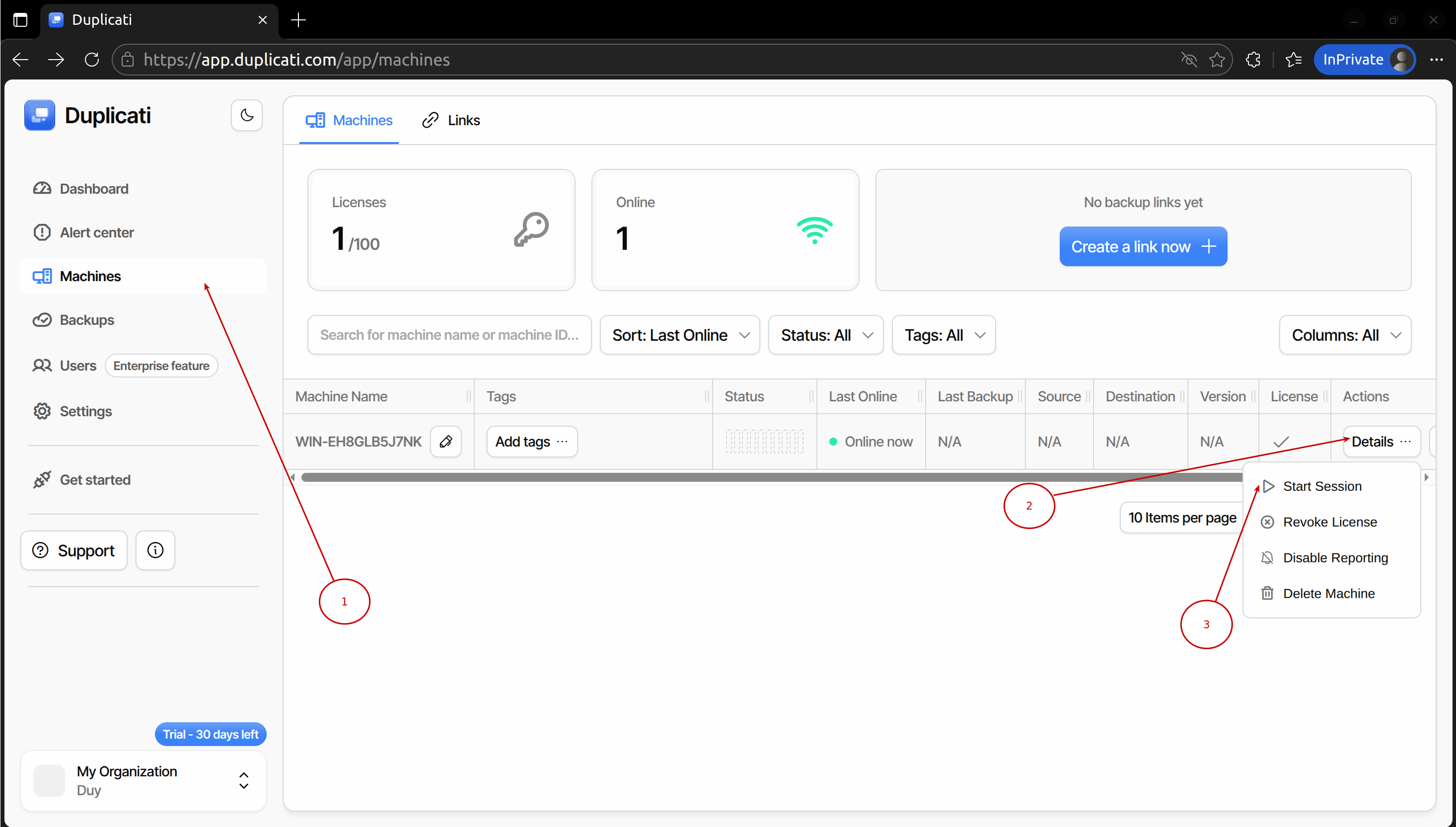This screenshot has height=827, width=1456.
Task: Open the Columns: All dropdown
Action: [1345, 335]
